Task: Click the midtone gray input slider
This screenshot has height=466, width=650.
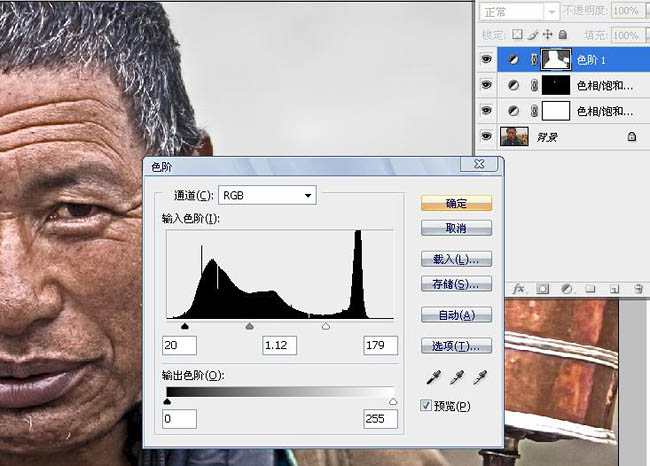Action: coord(250,326)
